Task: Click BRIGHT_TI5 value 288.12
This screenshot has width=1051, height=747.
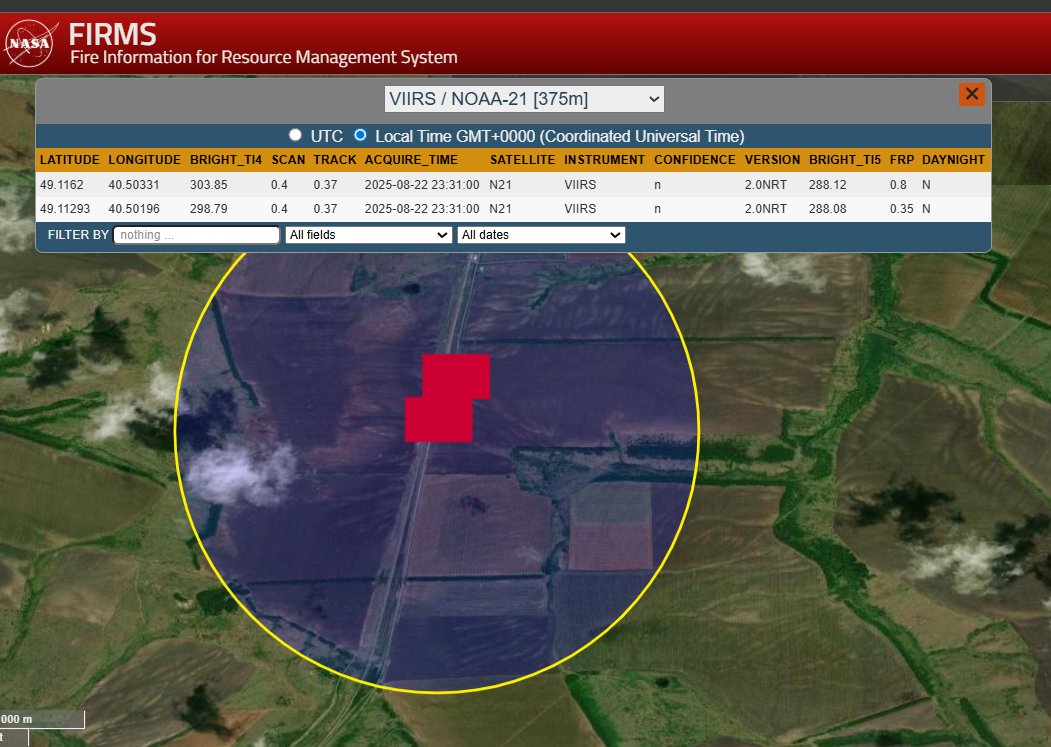Action: 827,184
